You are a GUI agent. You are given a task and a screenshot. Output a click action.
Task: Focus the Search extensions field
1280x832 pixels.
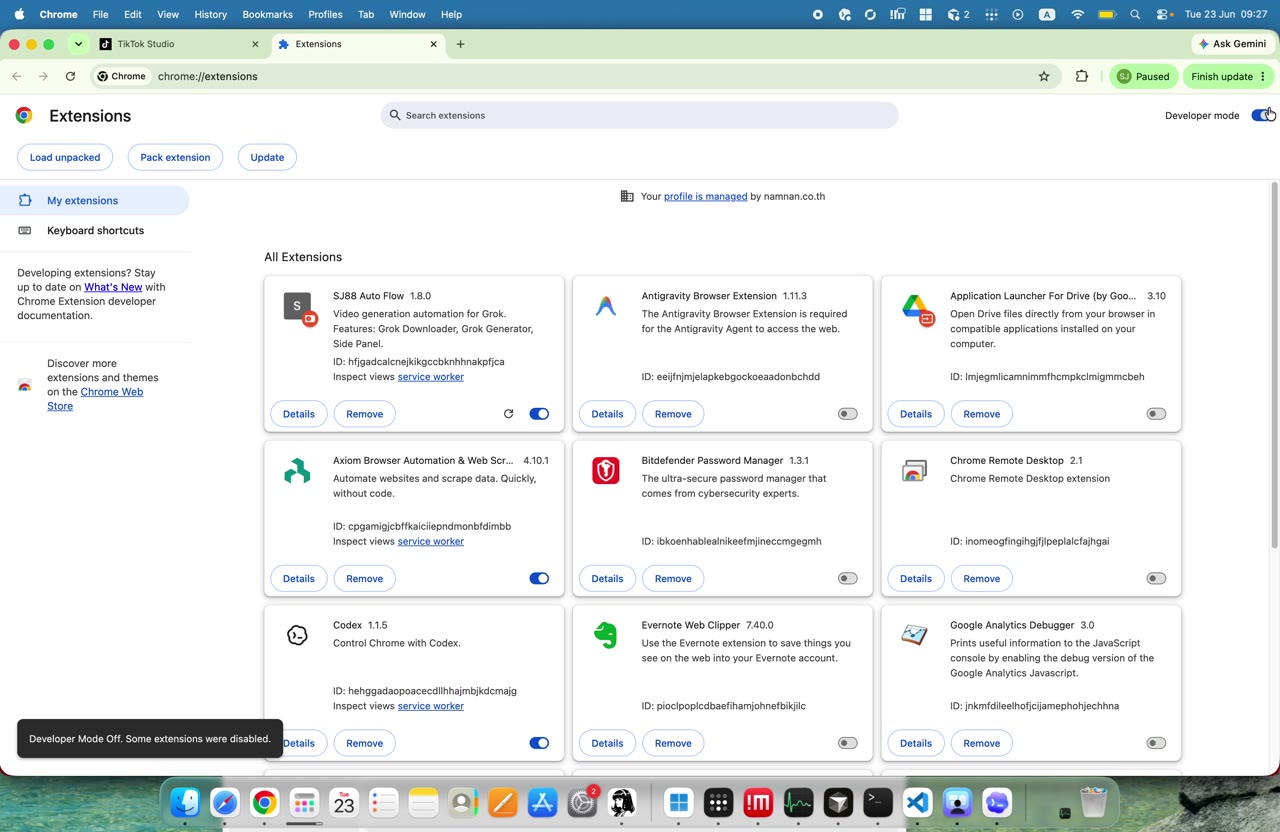[x=640, y=115]
